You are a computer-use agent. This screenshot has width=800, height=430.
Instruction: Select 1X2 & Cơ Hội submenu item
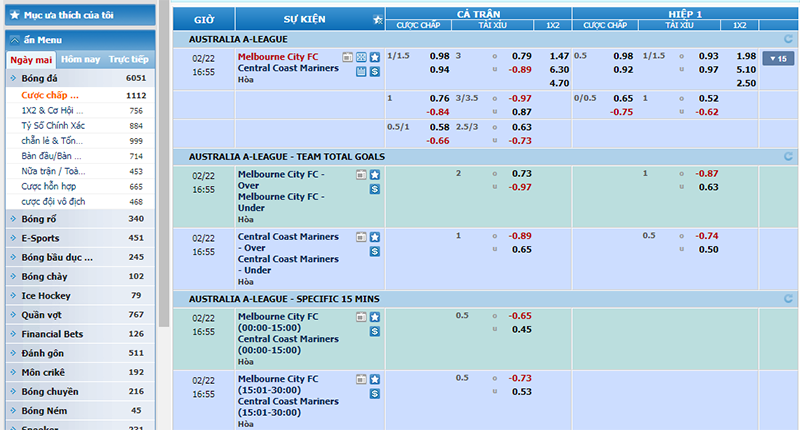[80, 111]
